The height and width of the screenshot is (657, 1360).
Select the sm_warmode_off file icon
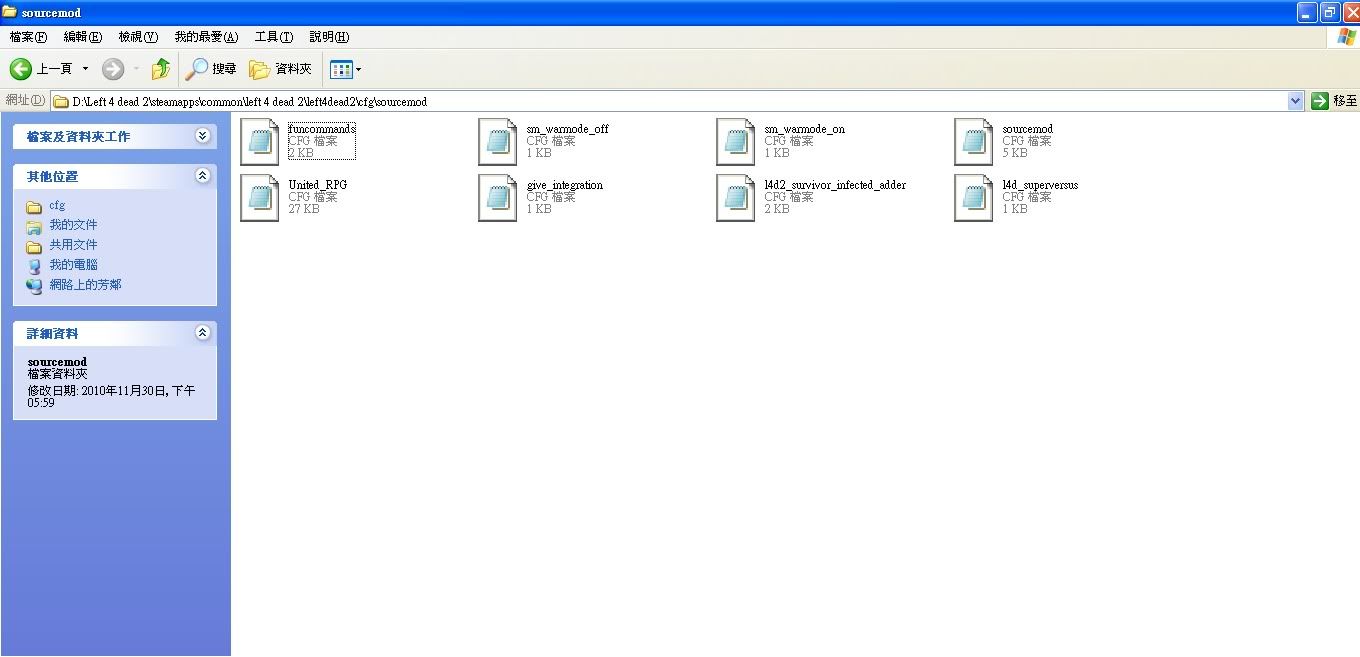point(498,141)
